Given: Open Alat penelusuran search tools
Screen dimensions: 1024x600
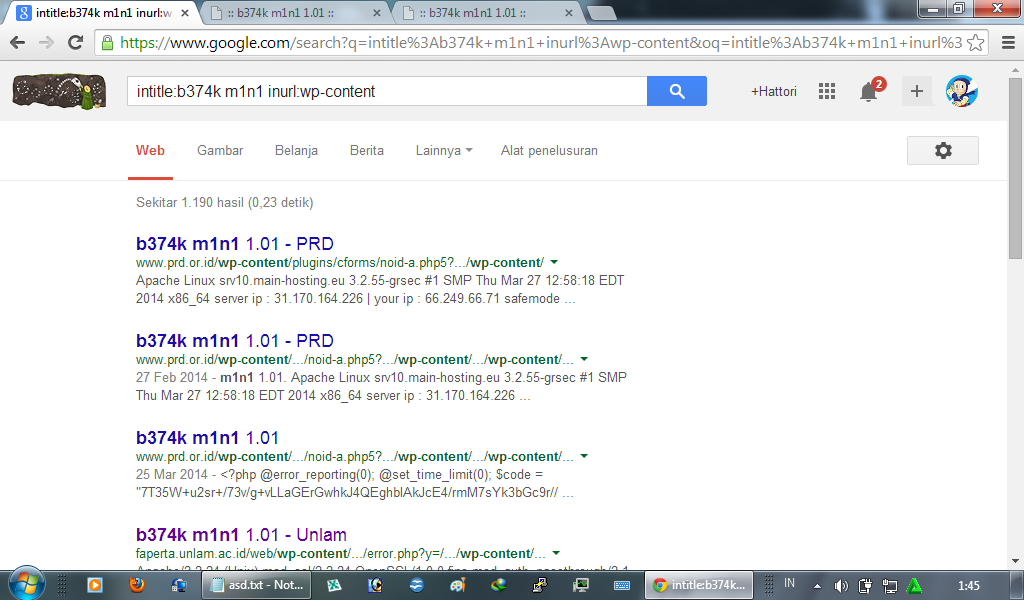Looking at the screenshot, I should click(549, 151).
